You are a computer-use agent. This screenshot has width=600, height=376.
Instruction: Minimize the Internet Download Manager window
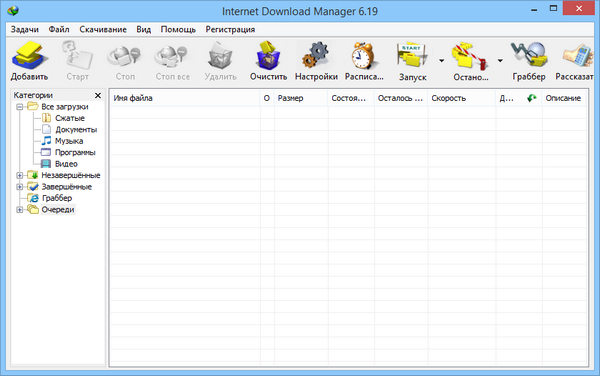click(x=534, y=9)
